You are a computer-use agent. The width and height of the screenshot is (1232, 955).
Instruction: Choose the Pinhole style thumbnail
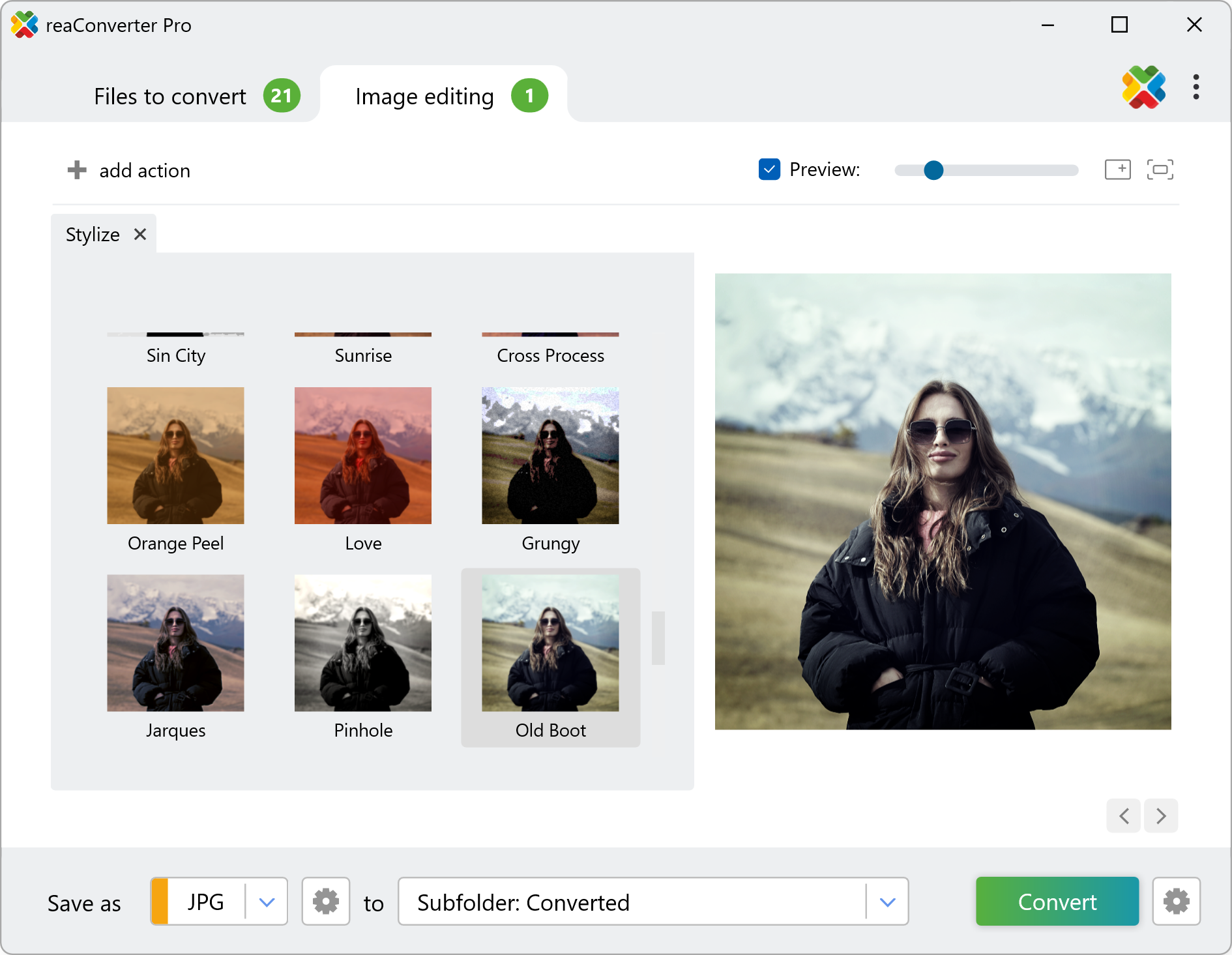click(x=362, y=643)
